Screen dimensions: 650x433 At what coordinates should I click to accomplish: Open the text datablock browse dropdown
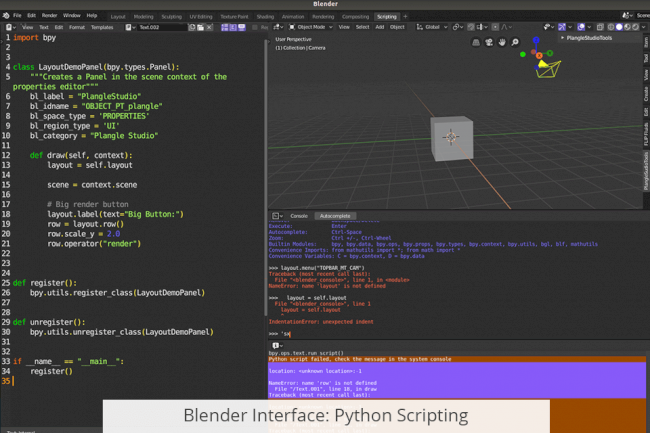(x=130, y=27)
